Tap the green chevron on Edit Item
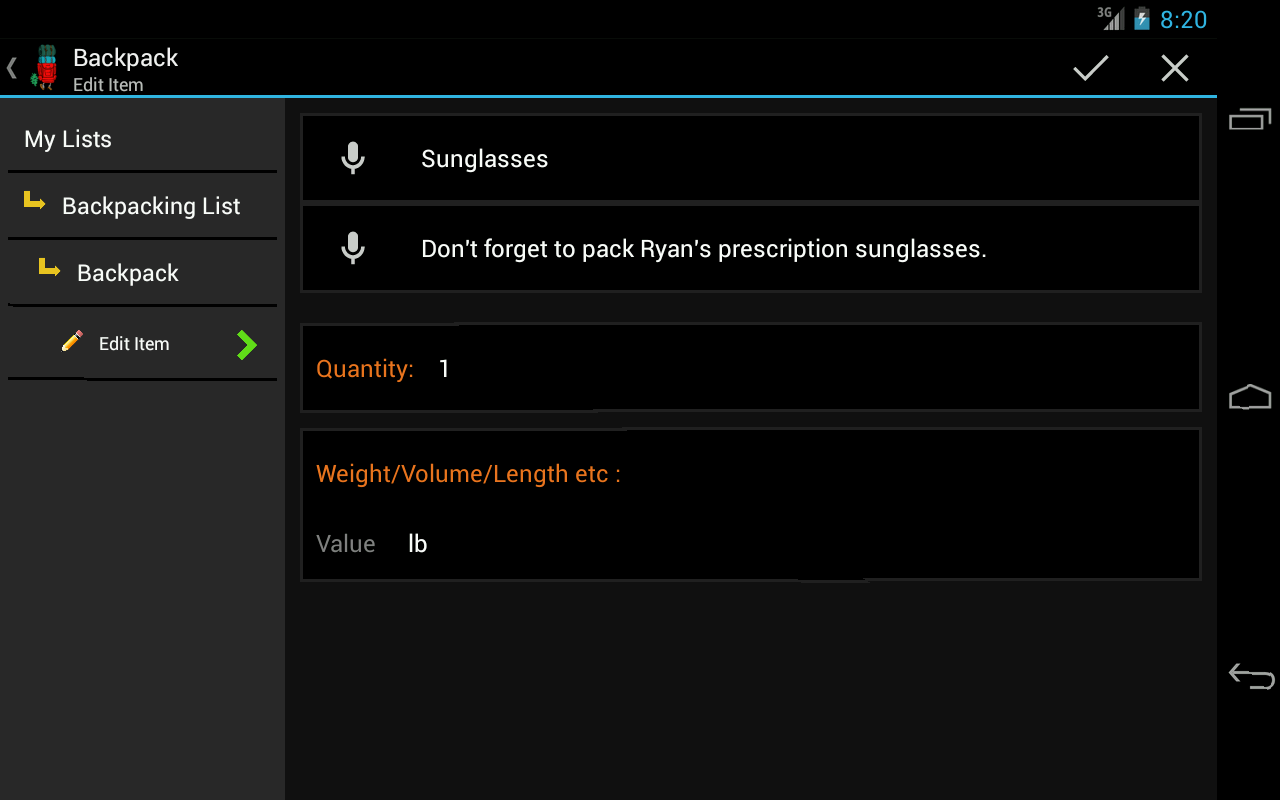Screen dimensions: 1280x800 coord(246,345)
